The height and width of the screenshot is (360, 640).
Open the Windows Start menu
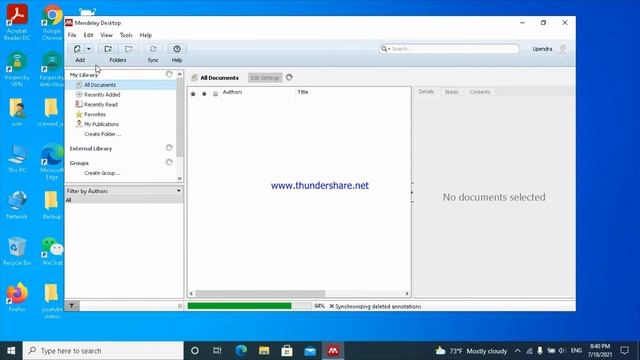[x=11, y=351]
